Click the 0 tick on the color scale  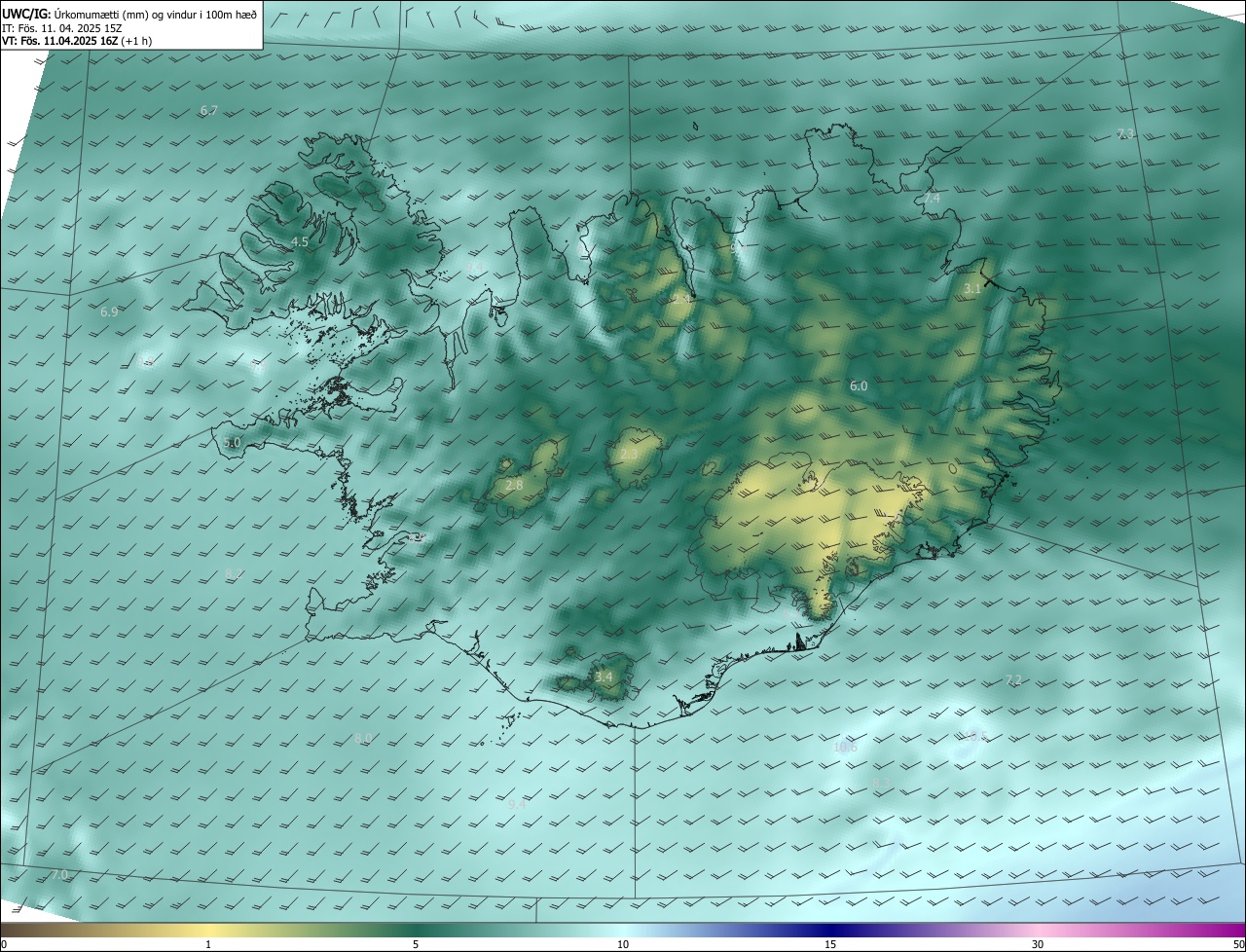[x=3, y=944]
